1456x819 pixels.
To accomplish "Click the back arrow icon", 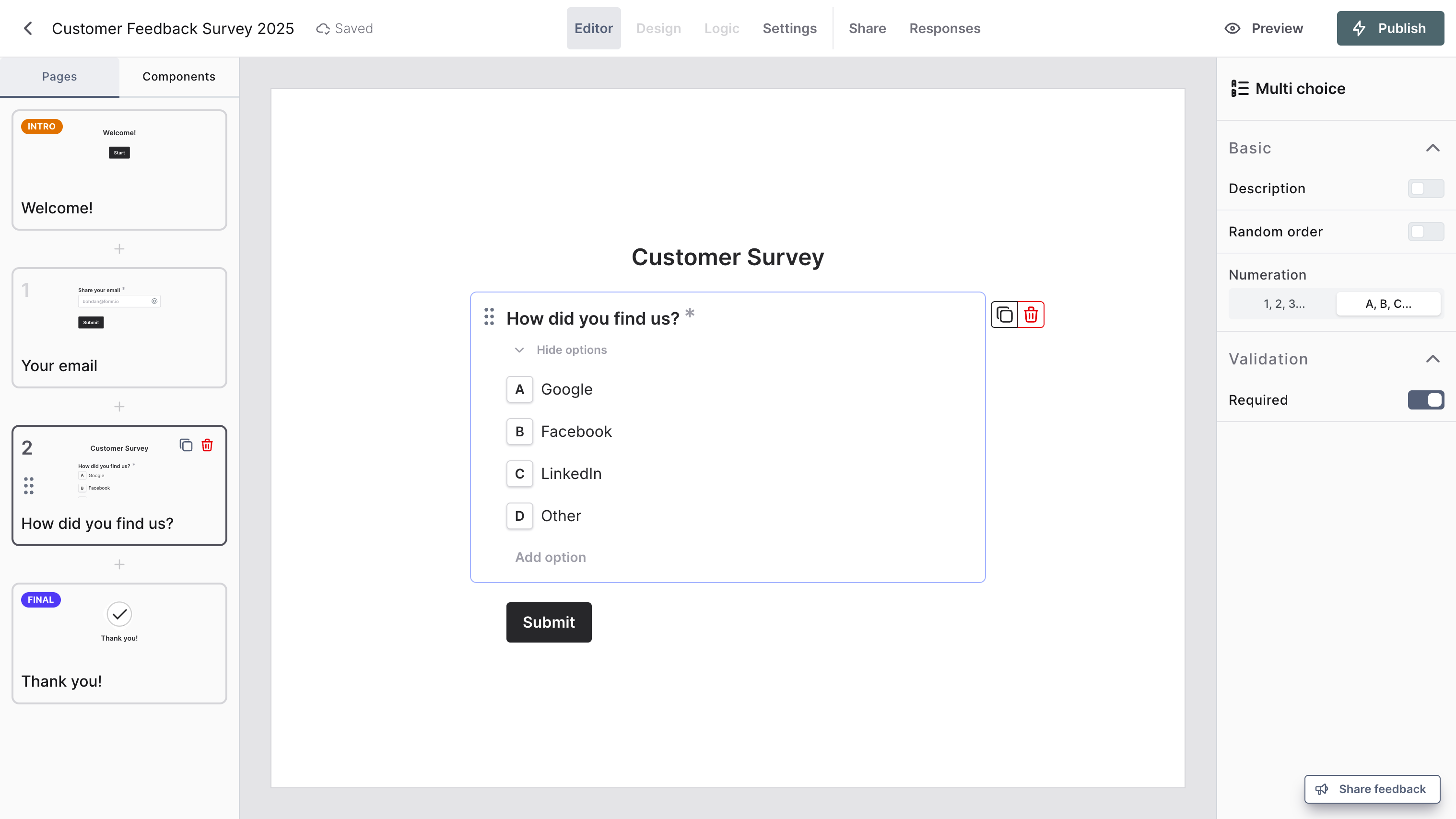I will (28, 28).
